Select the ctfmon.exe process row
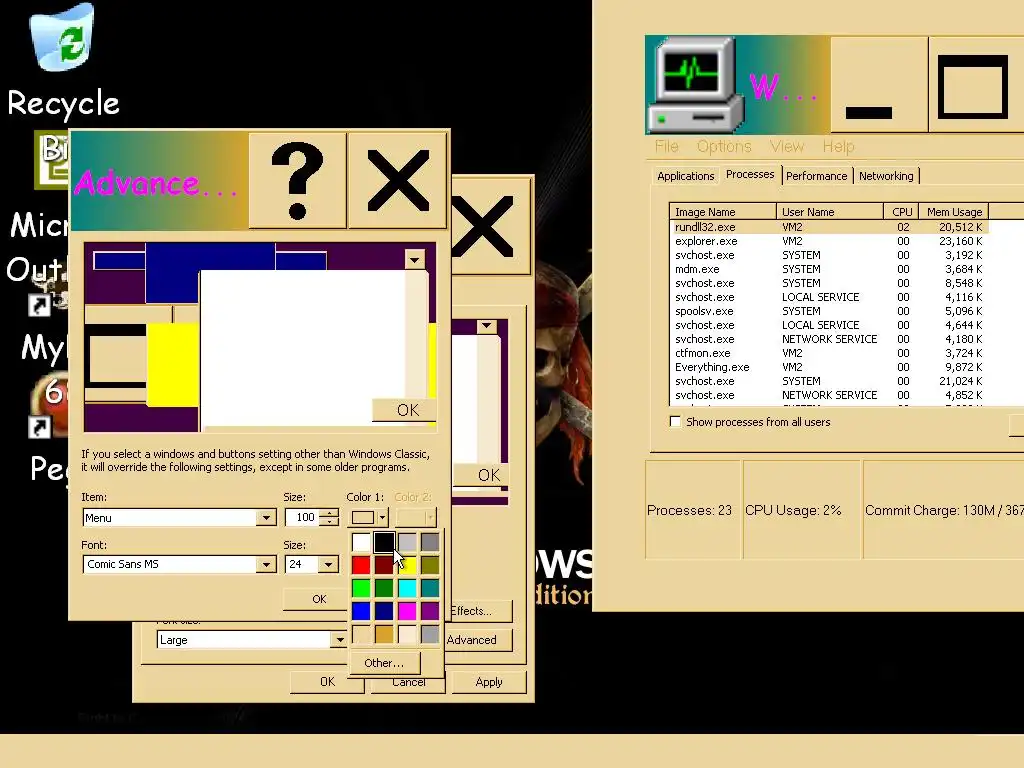This screenshot has height=768, width=1024. tap(829, 353)
